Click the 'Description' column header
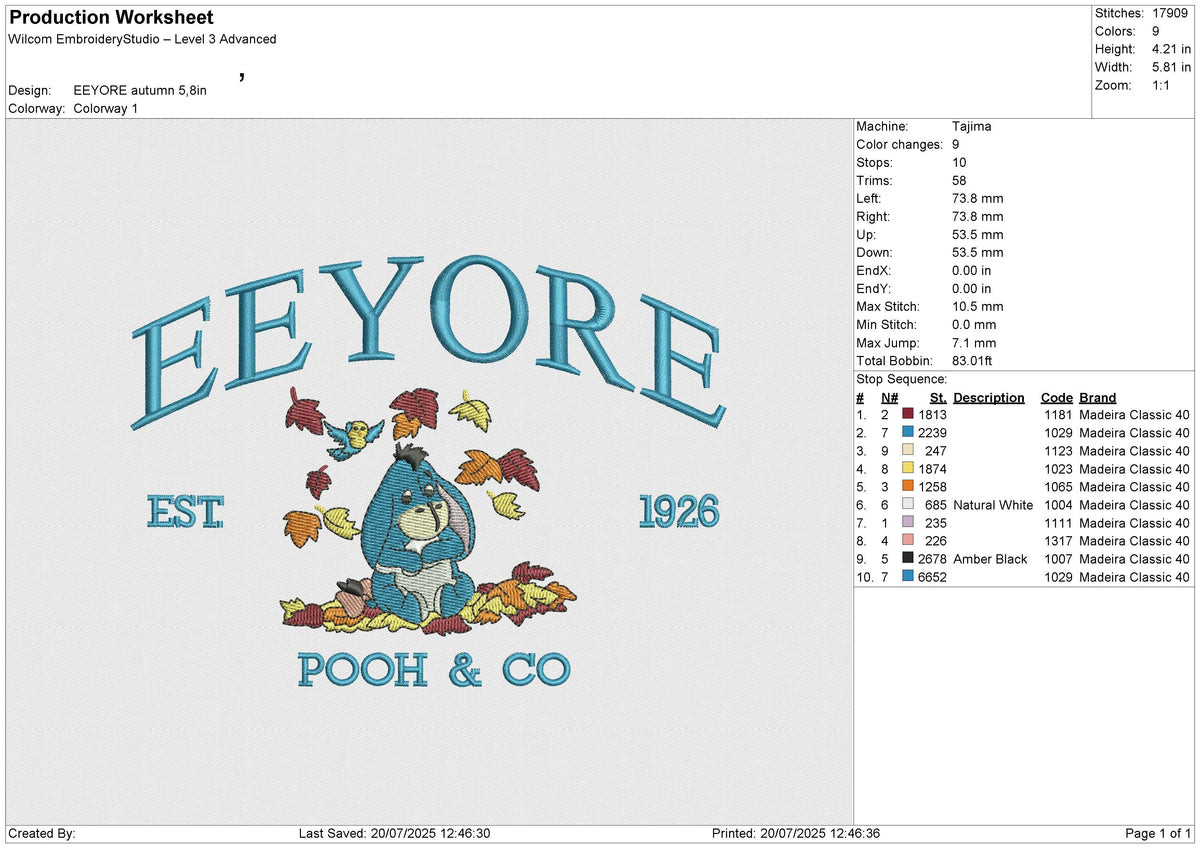Image resolution: width=1200 pixels, height=848 pixels. (x=989, y=397)
